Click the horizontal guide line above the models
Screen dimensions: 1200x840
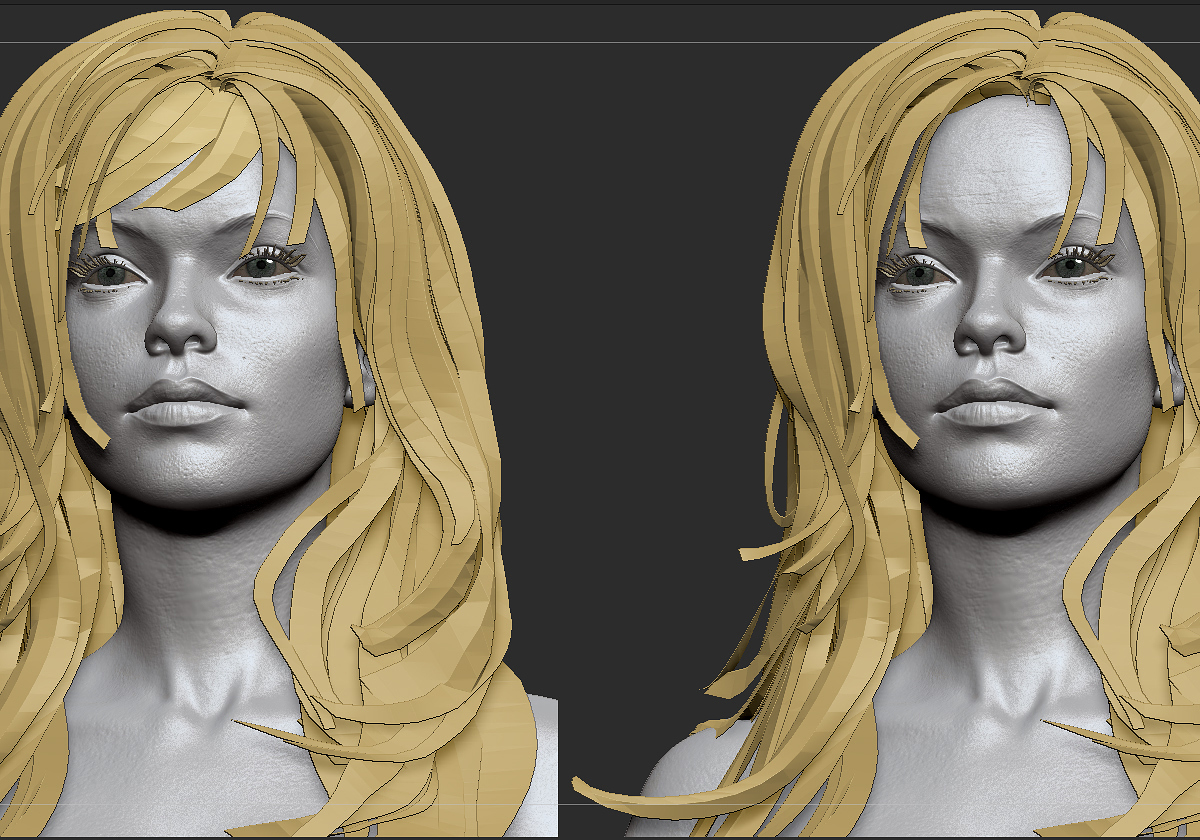[600, 43]
